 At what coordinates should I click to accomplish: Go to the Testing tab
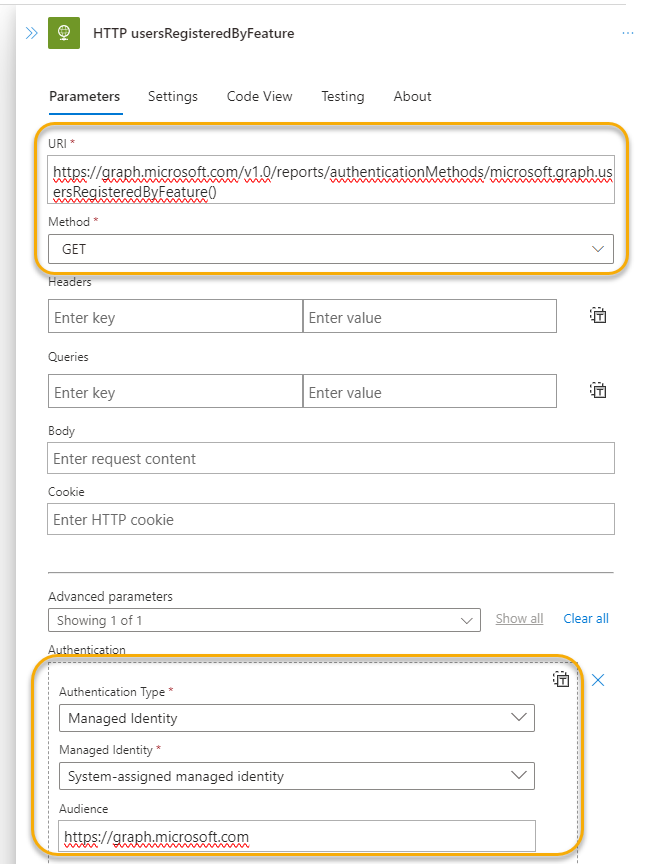tap(343, 96)
